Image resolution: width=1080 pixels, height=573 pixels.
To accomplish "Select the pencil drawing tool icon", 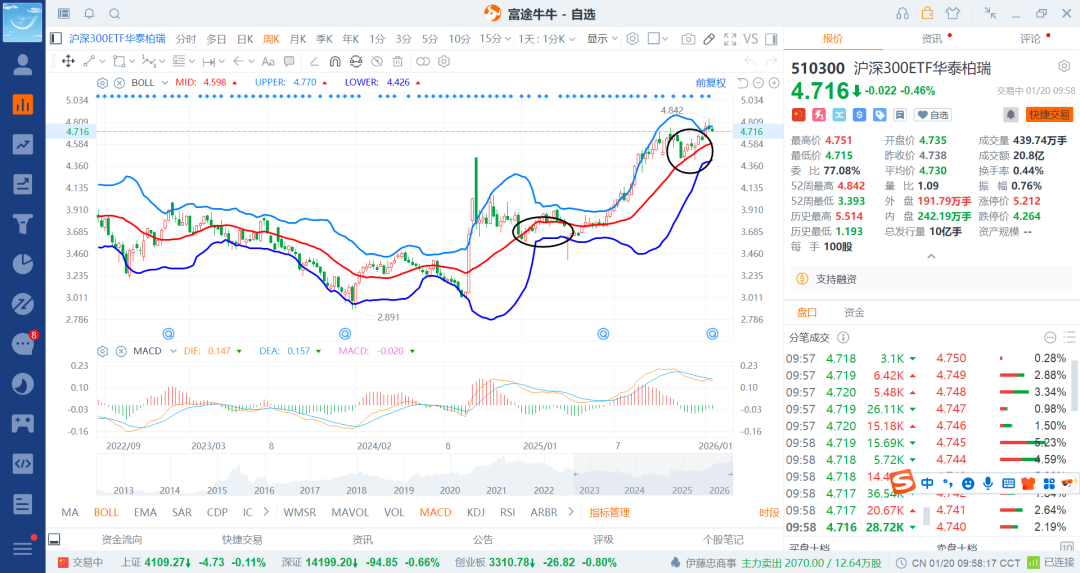I will 709,39.
